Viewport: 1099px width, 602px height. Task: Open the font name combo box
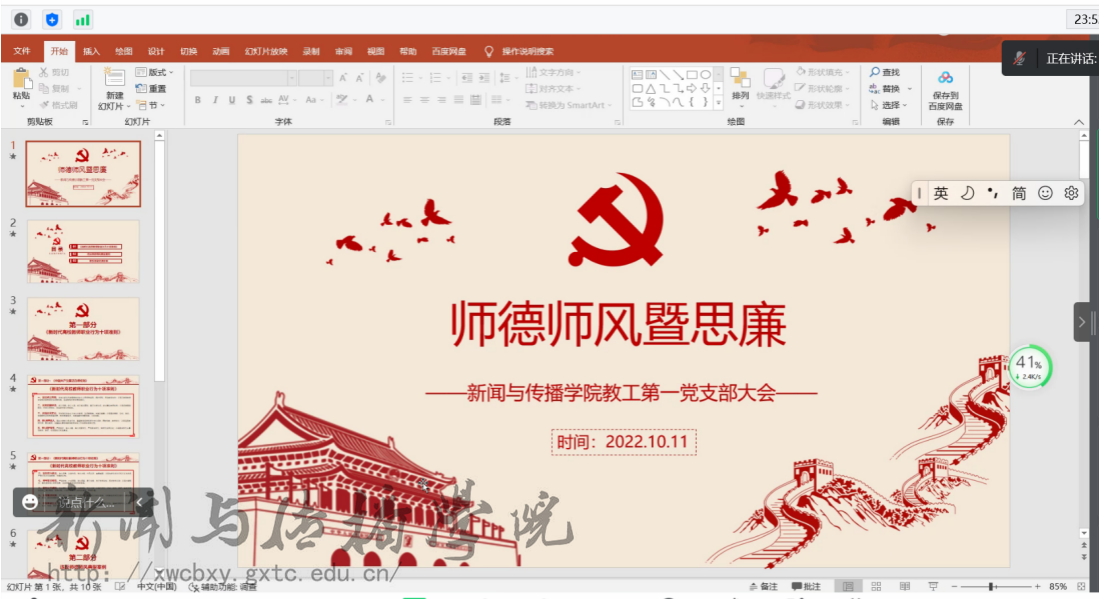pos(243,78)
